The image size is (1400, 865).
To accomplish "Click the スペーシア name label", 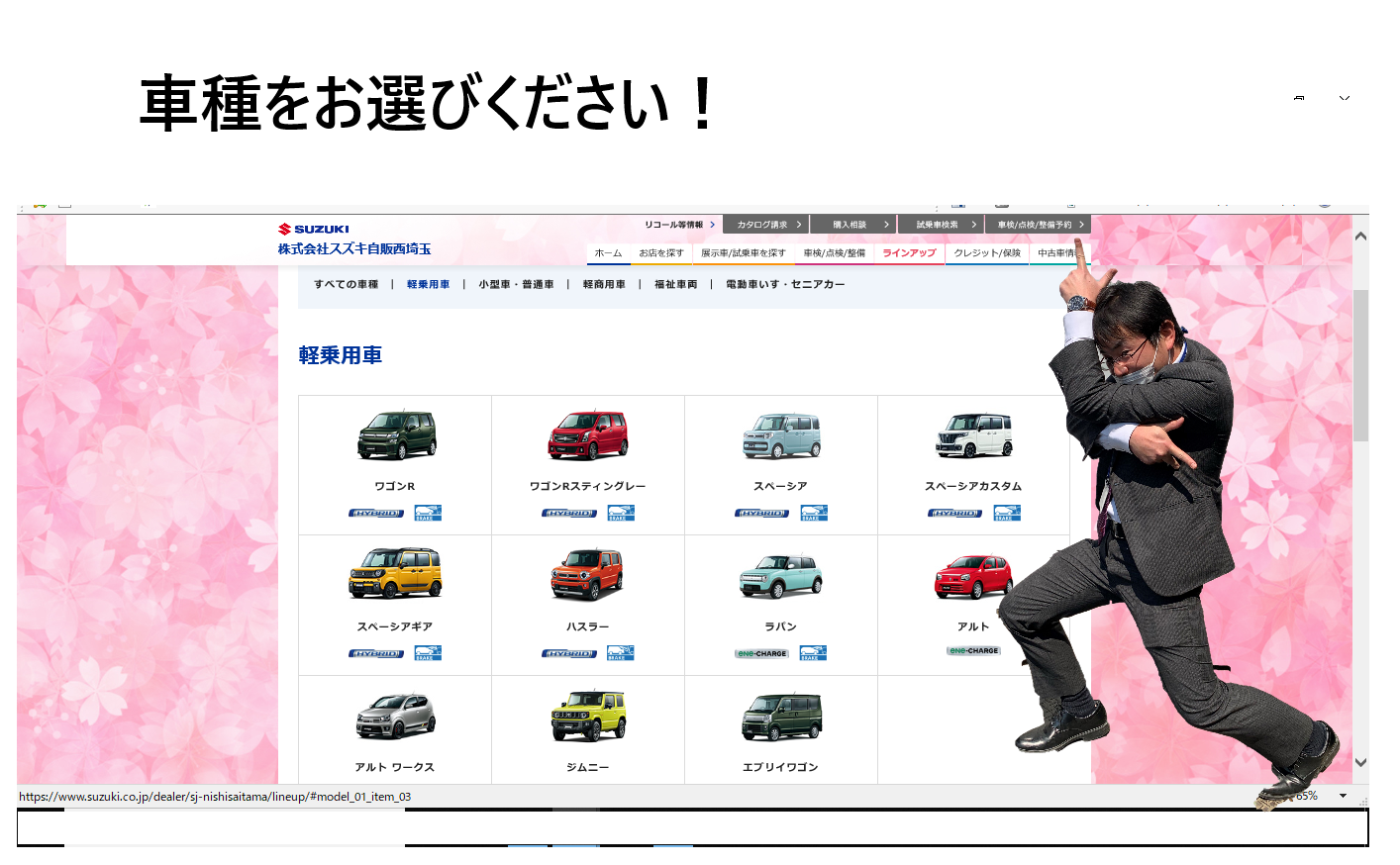I will coord(781,486).
